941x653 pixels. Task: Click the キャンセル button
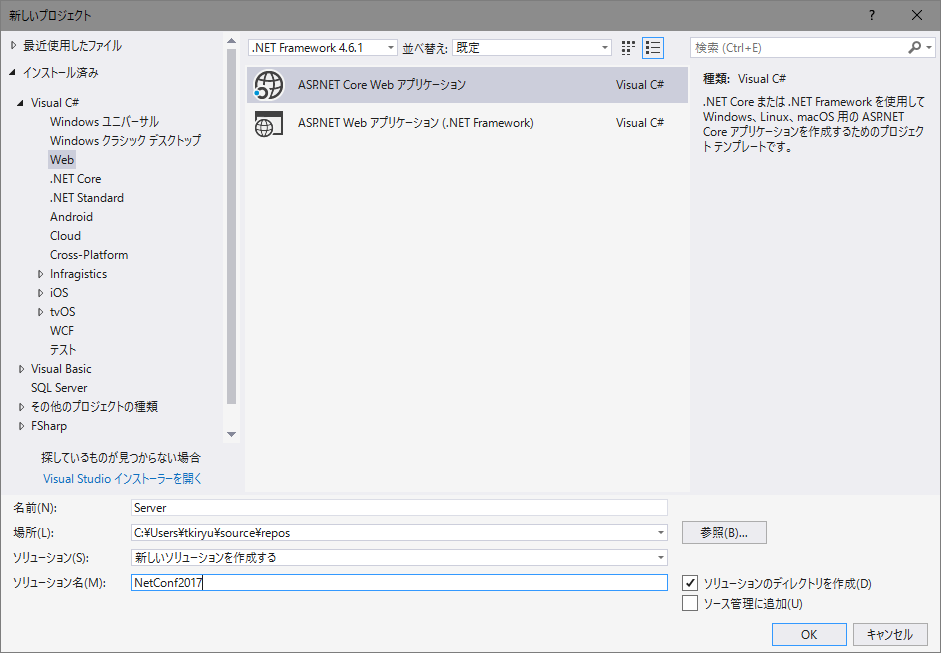tap(890, 634)
